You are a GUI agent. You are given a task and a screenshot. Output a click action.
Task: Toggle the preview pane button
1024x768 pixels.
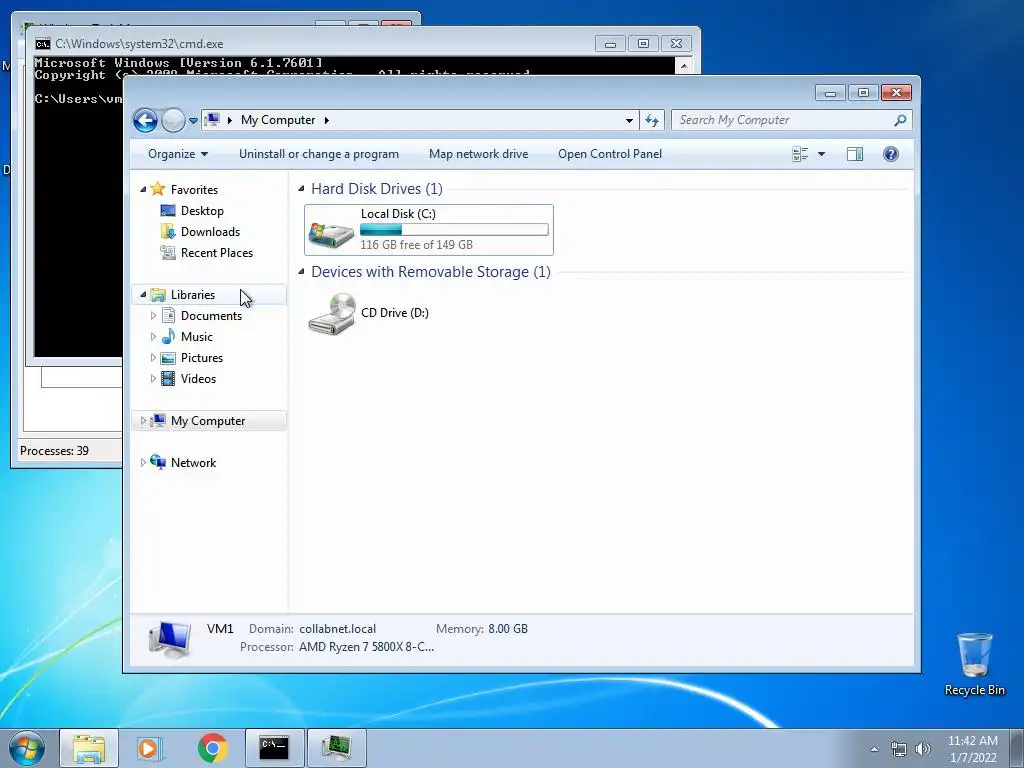coord(855,154)
